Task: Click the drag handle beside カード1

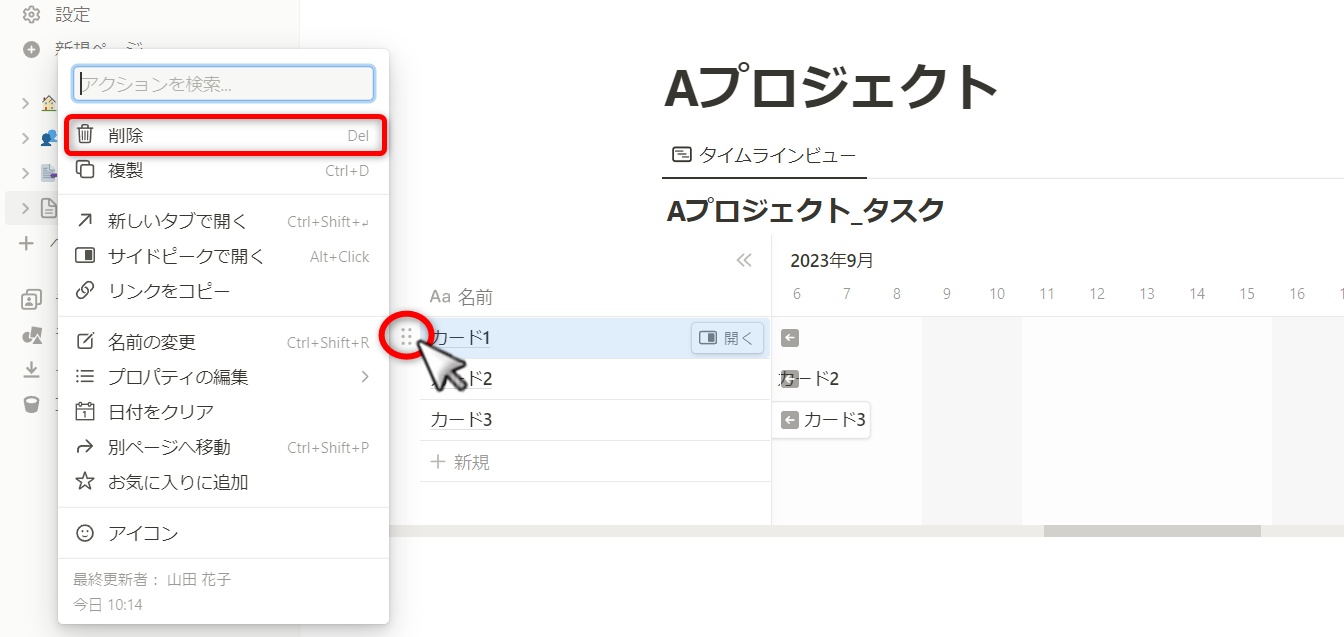Action: pyautogui.click(x=406, y=338)
